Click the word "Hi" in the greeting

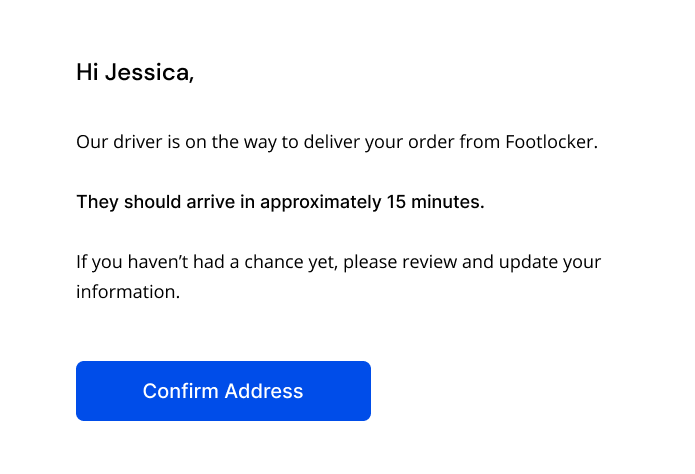pyautogui.click(x=87, y=72)
